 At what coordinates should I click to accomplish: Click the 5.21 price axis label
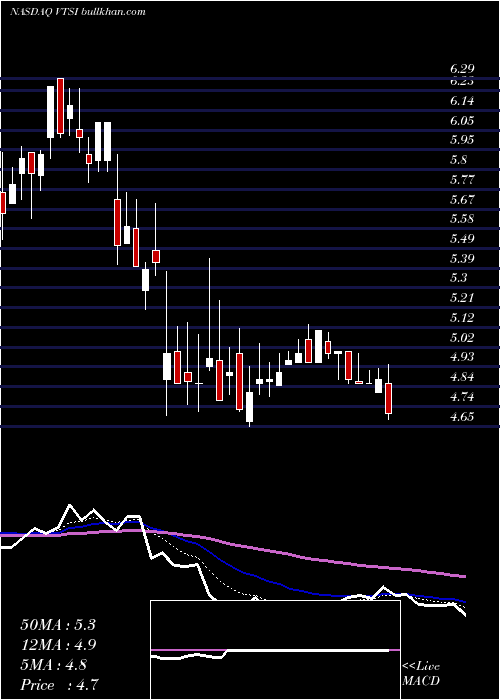click(x=462, y=298)
